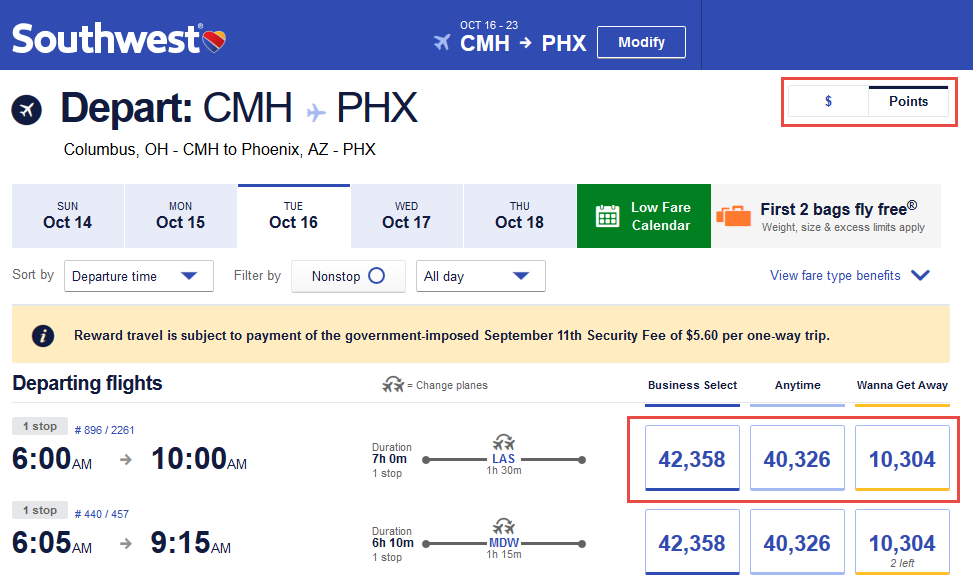Click the change planes icon above LAS
Screen dimensions: 973x584
click(503, 442)
